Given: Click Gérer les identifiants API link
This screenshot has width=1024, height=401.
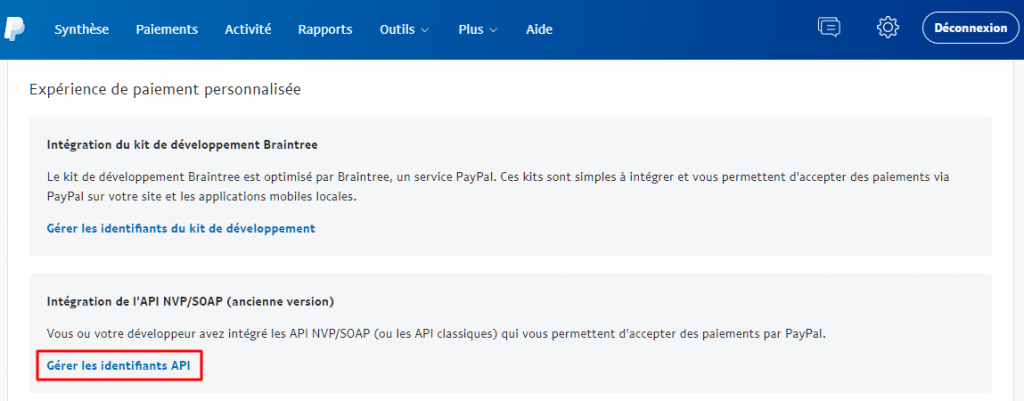Looking at the screenshot, I should pos(118,366).
